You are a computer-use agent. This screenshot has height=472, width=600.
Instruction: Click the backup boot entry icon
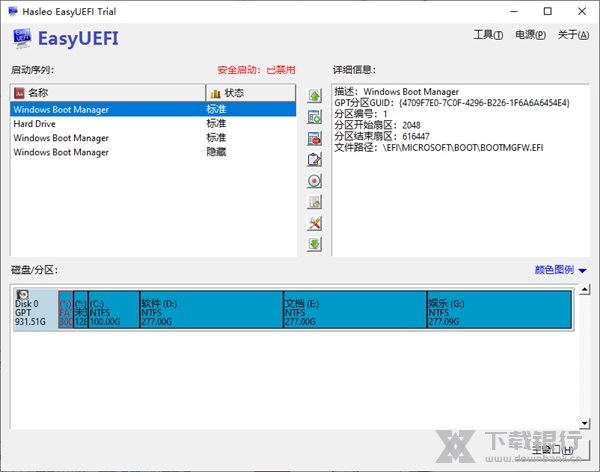[x=314, y=202]
